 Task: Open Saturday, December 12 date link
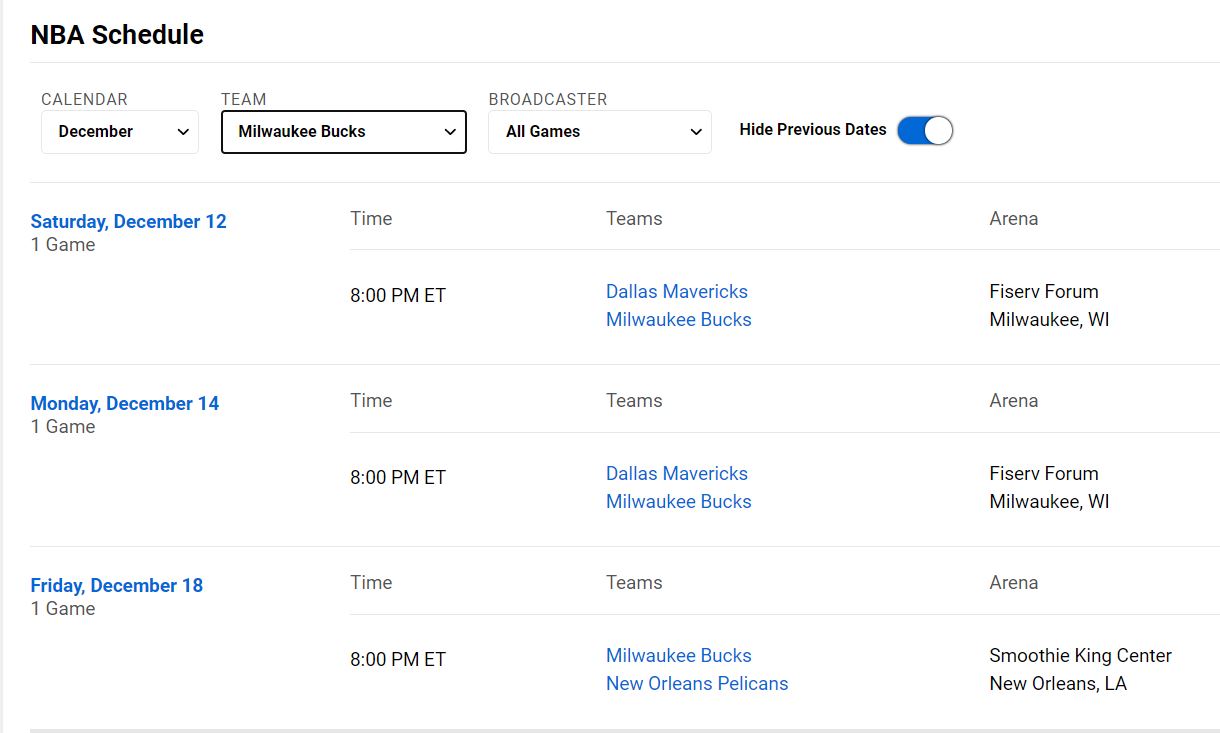129,222
